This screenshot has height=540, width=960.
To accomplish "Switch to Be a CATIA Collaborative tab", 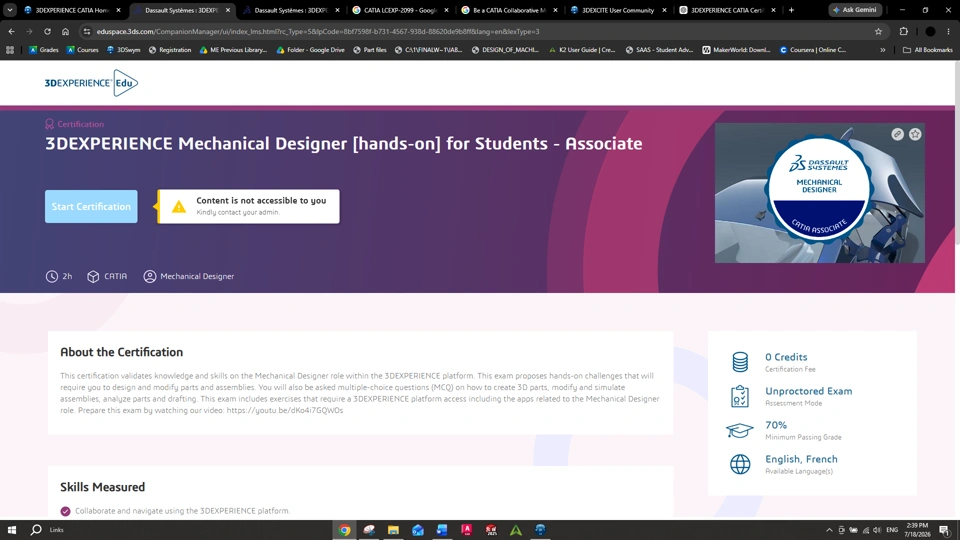I will (x=509, y=10).
